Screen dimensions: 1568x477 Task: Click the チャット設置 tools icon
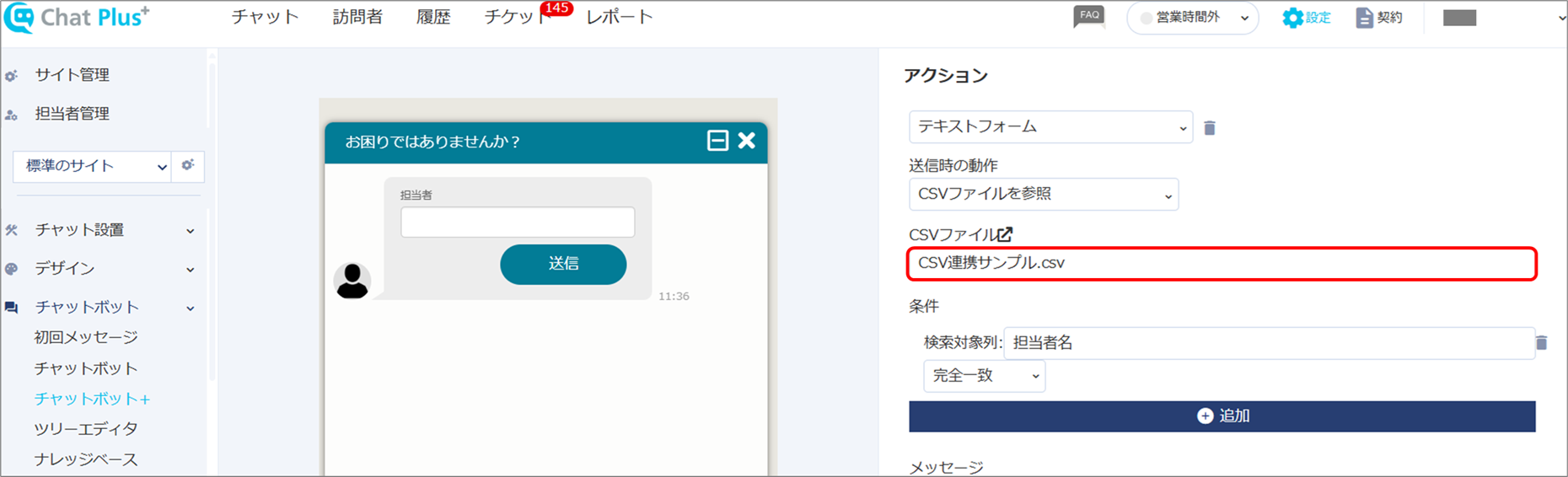coord(12,230)
